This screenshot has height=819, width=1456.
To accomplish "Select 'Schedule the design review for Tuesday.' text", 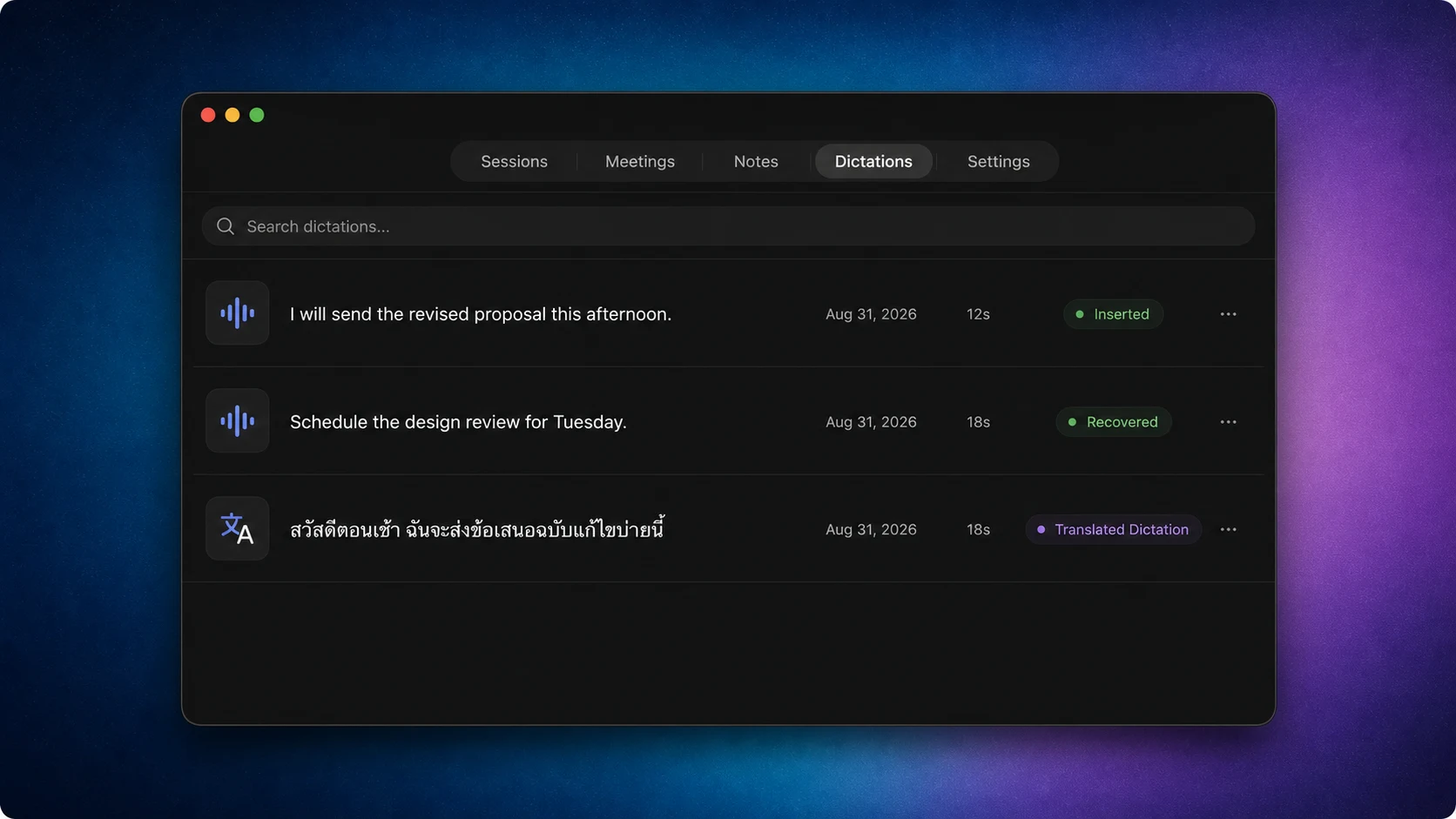I will click(458, 422).
